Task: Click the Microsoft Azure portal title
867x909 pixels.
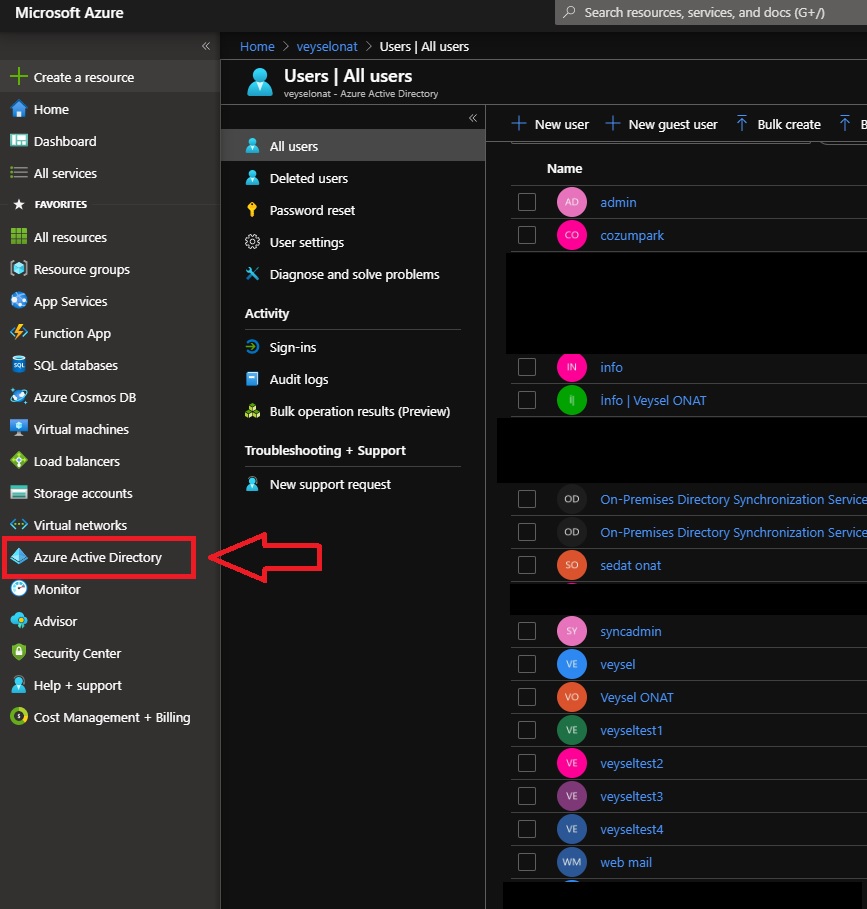Action: [69, 13]
